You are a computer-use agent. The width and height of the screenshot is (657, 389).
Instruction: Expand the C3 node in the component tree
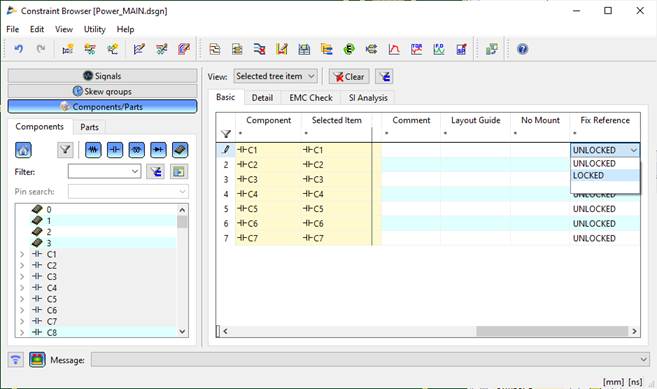(x=22, y=277)
